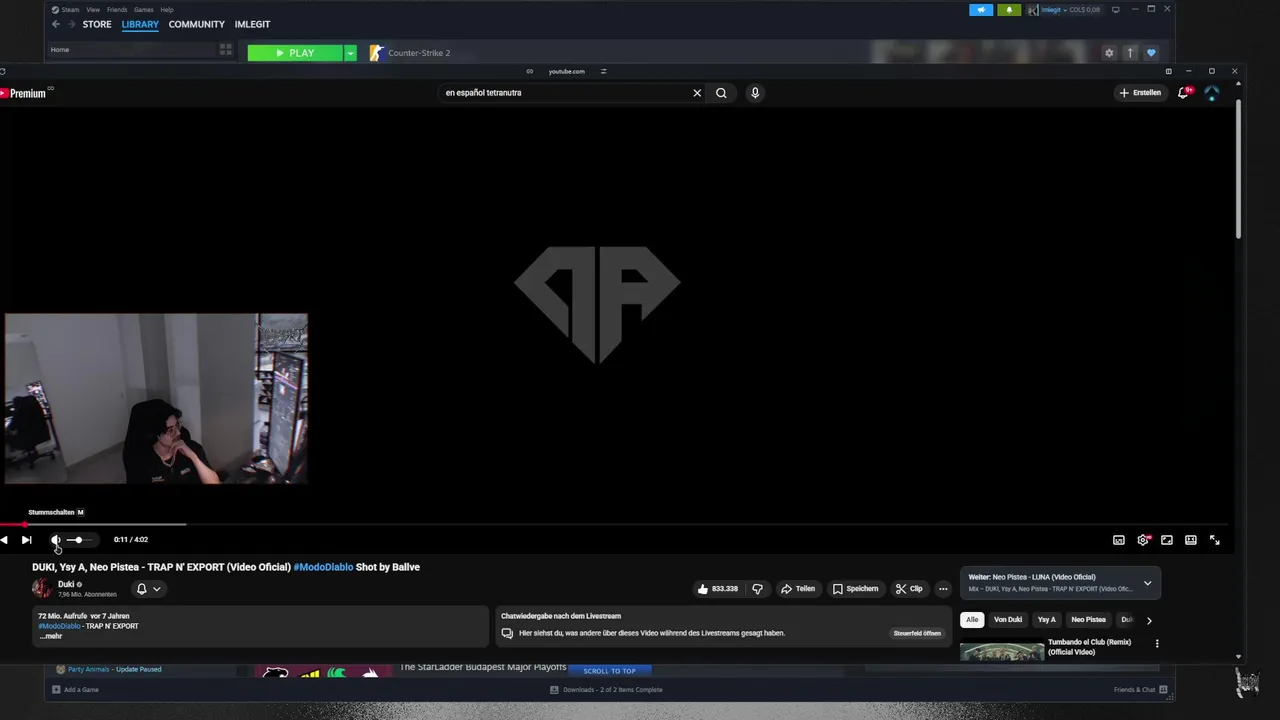
Task: Show more filter chips with arrow
Action: click(x=1149, y=620)
